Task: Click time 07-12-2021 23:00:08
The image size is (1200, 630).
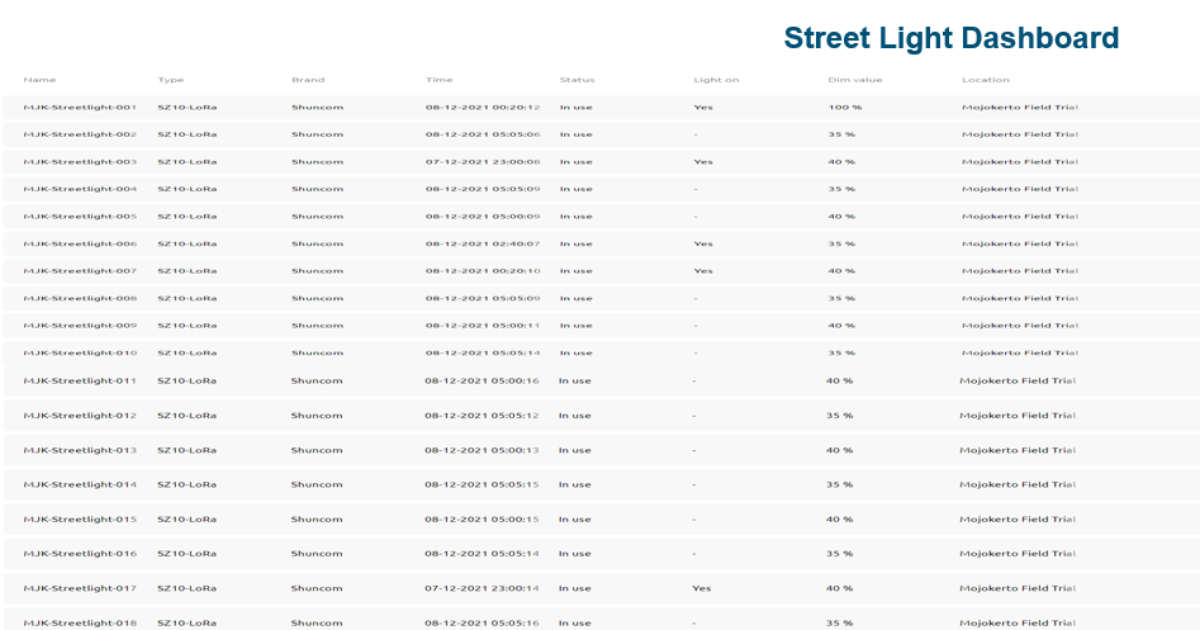Action: coord(483,161)
